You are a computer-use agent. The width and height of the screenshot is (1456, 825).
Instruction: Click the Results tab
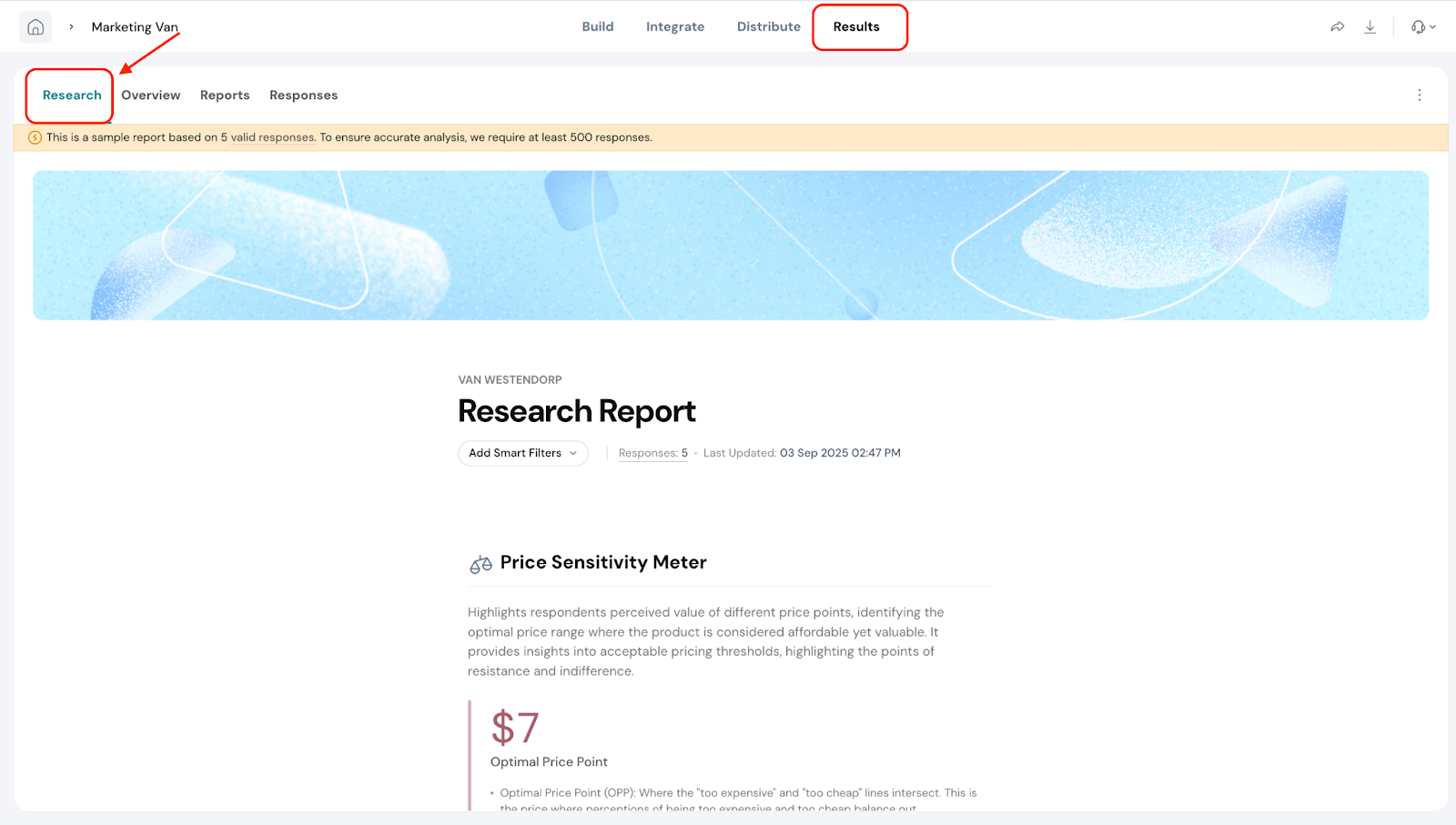coord(856,27)
